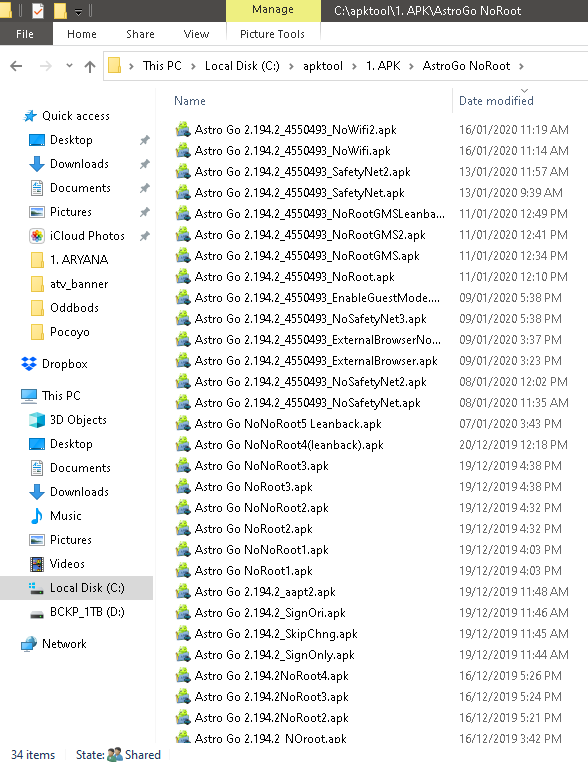This screenshot has height=764, width=588.
Task: Click icon of Astro Go 2.194.2NoRoot4.apk
Action: 183,675
